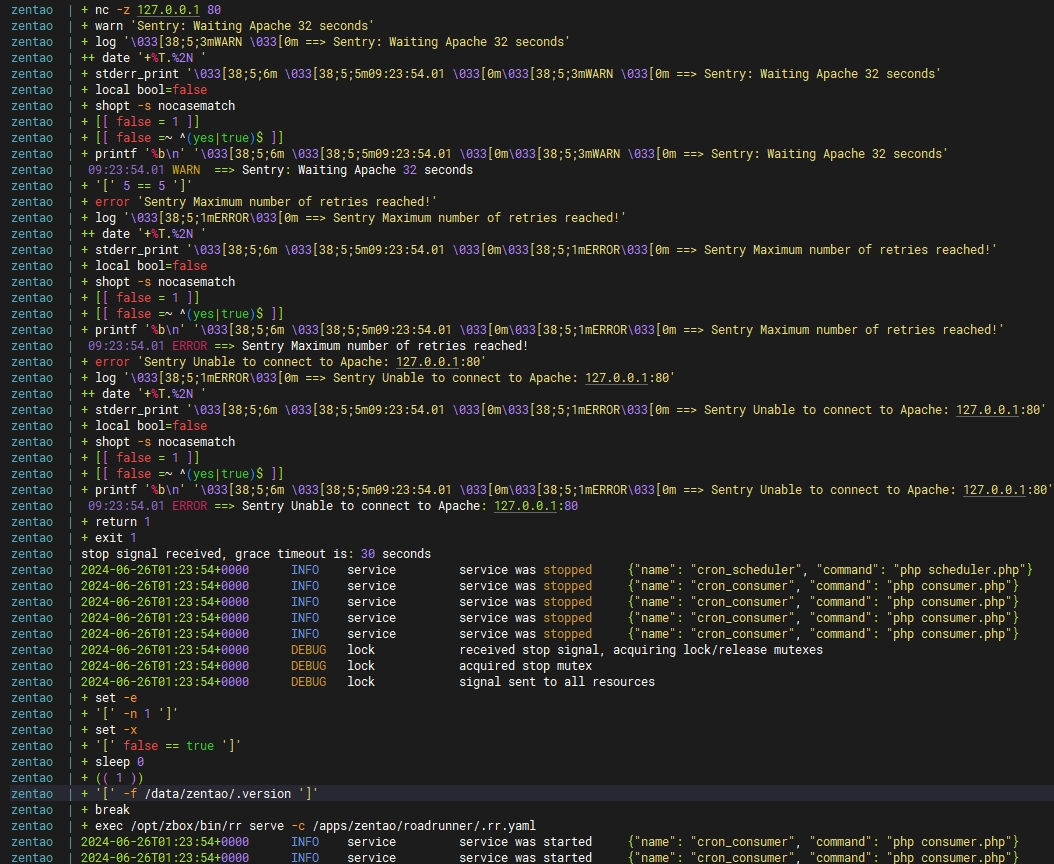Click "received stop signal, acquiring lock/release mutexes" message

[x=641, y=650]
